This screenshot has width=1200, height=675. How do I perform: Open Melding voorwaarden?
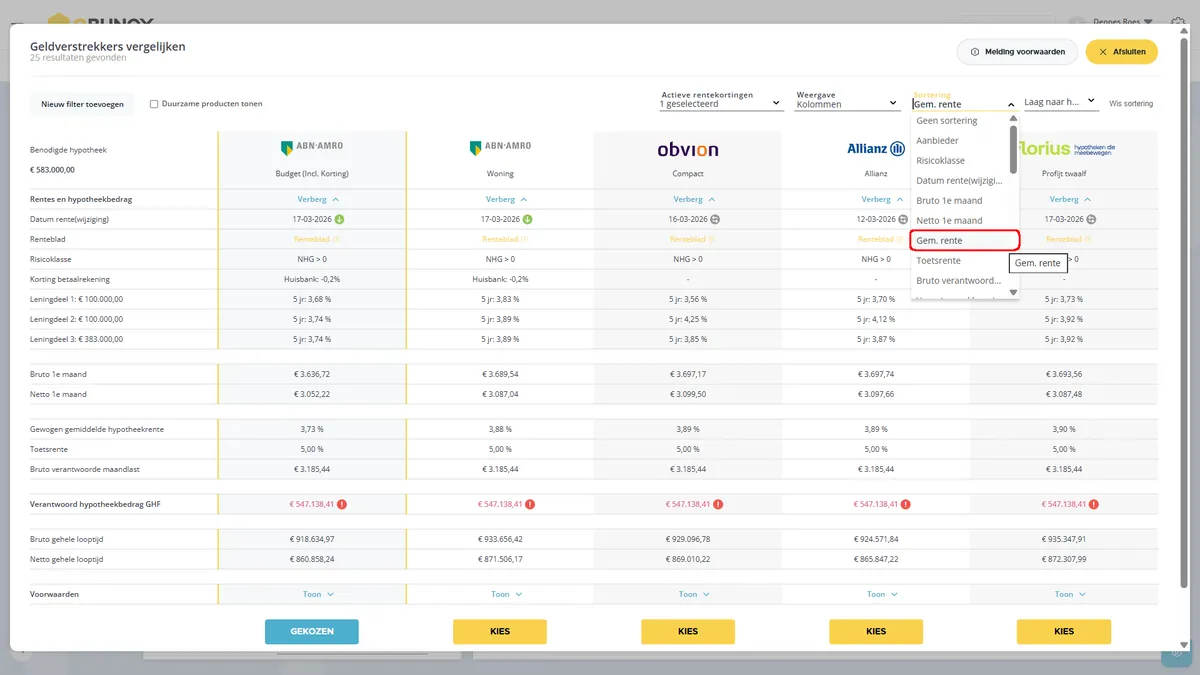coord(1017,52)
